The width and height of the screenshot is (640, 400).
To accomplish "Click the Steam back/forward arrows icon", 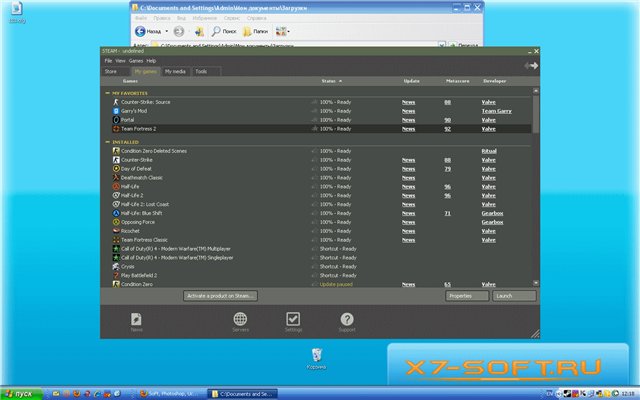I will [531, 66].
